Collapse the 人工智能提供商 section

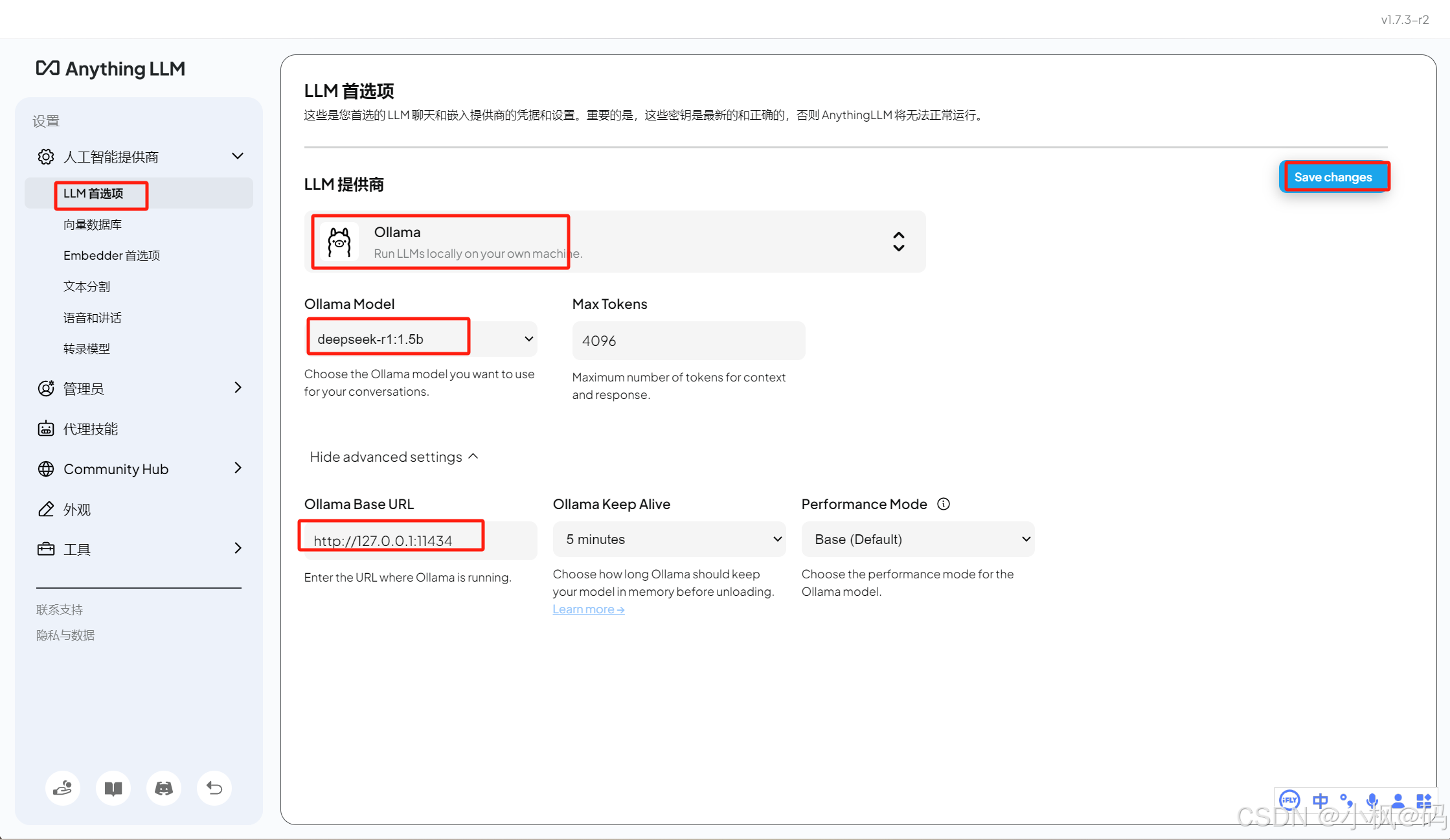(x=238, y=156)
